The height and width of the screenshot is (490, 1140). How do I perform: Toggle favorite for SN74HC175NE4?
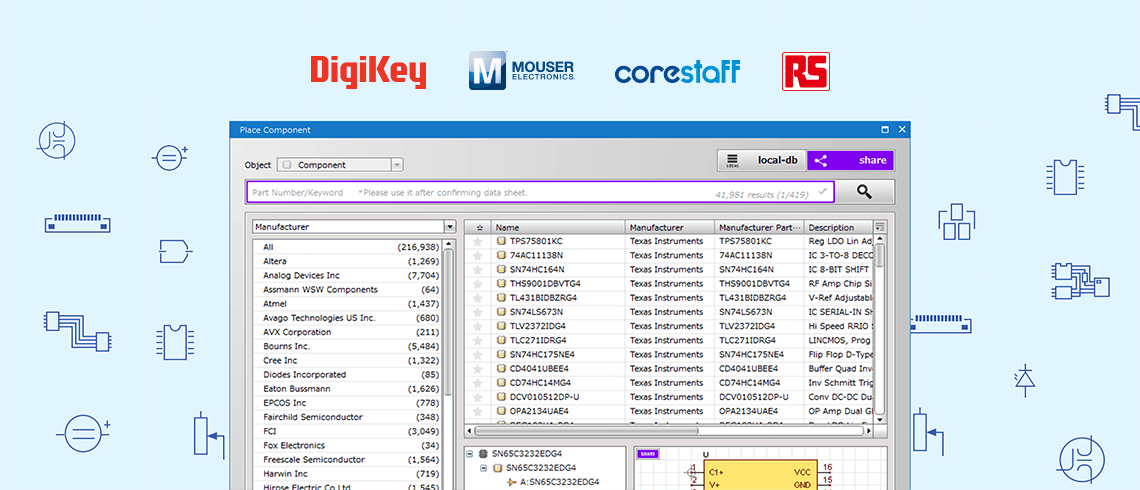point(478,355)
